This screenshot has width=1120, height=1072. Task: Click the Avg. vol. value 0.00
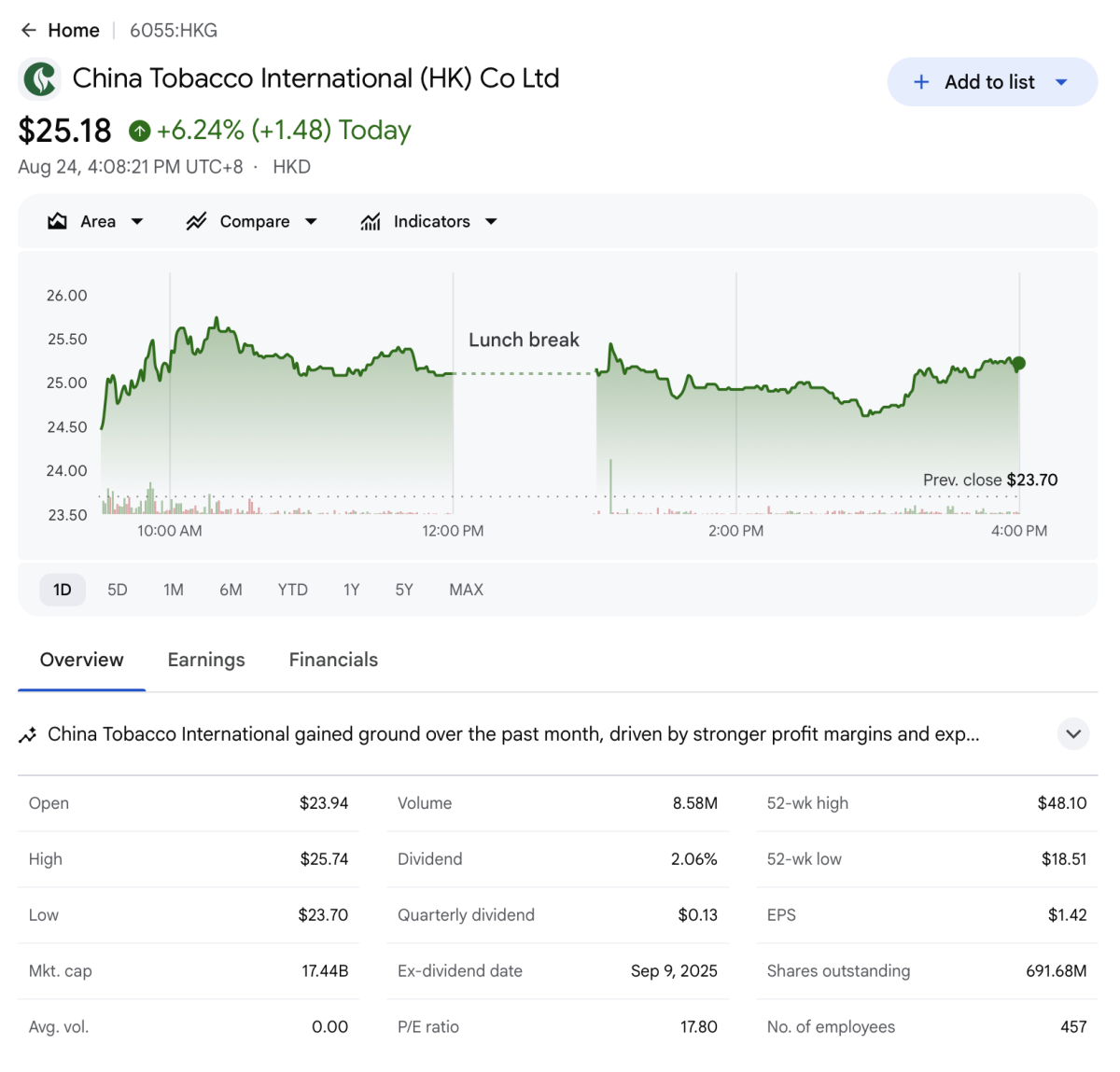[330, 1027]
